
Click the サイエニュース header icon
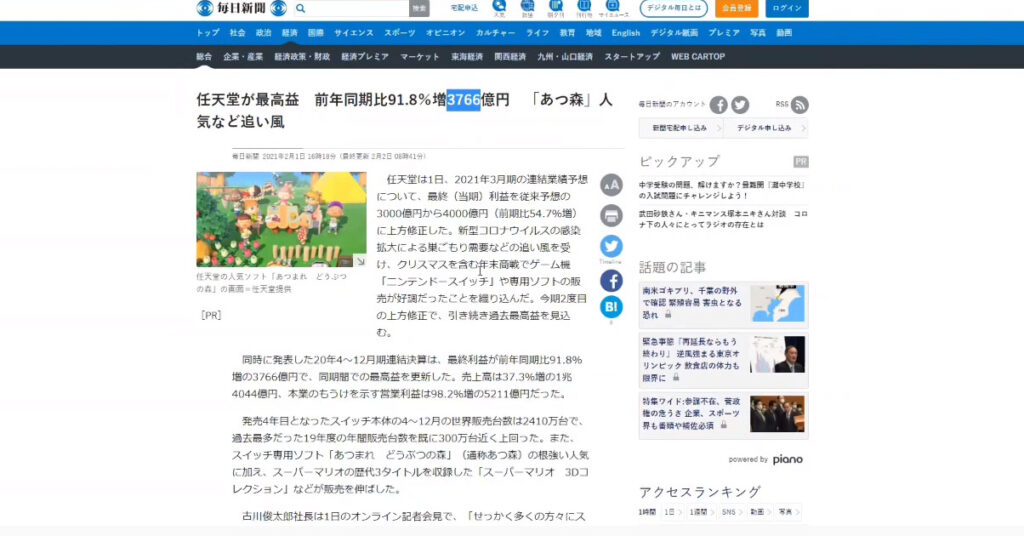(613, 8)
